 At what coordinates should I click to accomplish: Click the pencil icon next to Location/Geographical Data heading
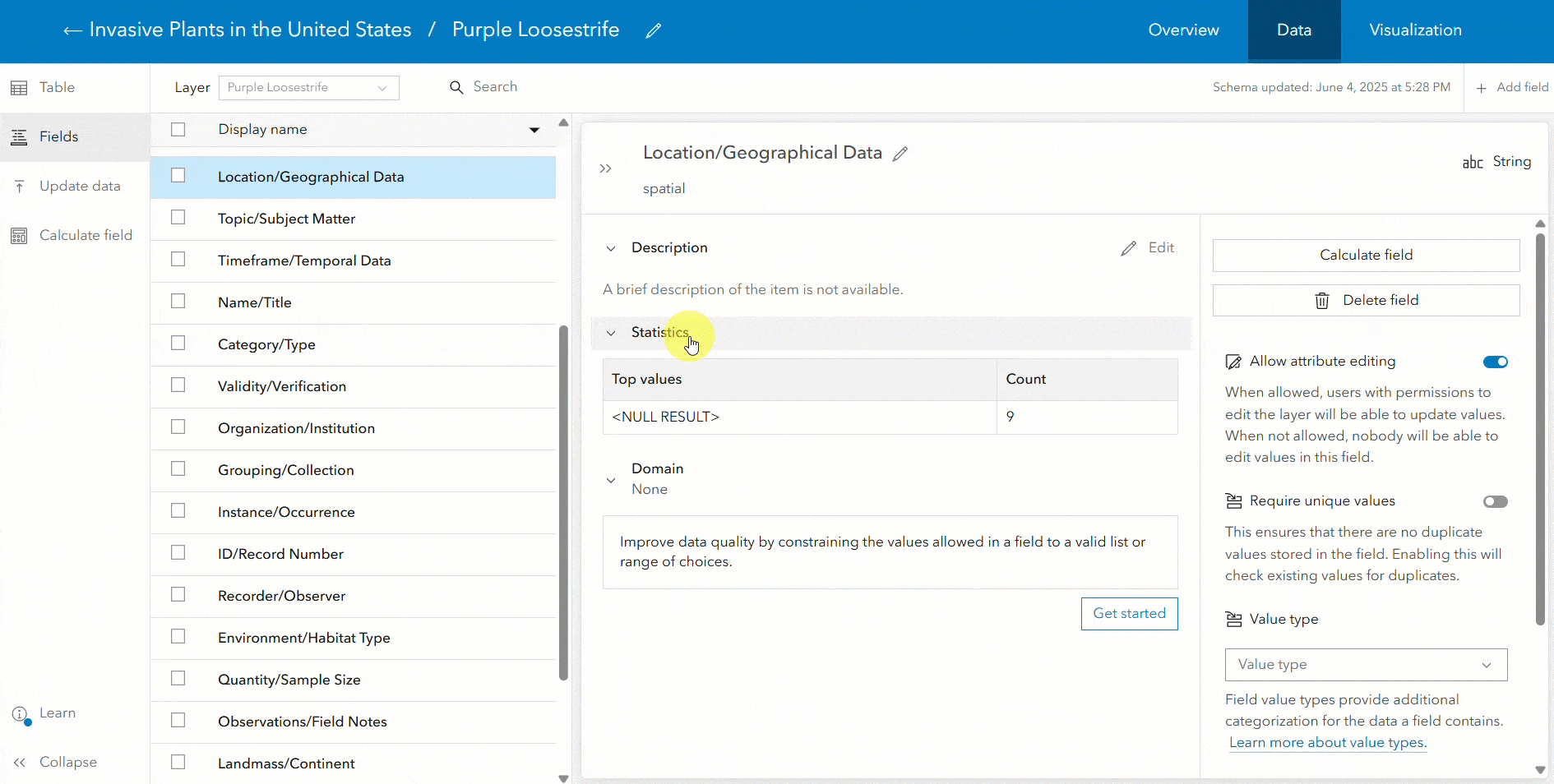[x=901, y=154]
